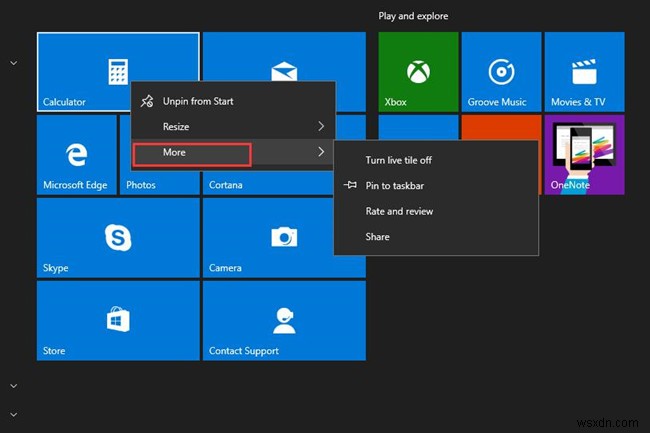Open the Mail envelope tile

tap(284, 70)
